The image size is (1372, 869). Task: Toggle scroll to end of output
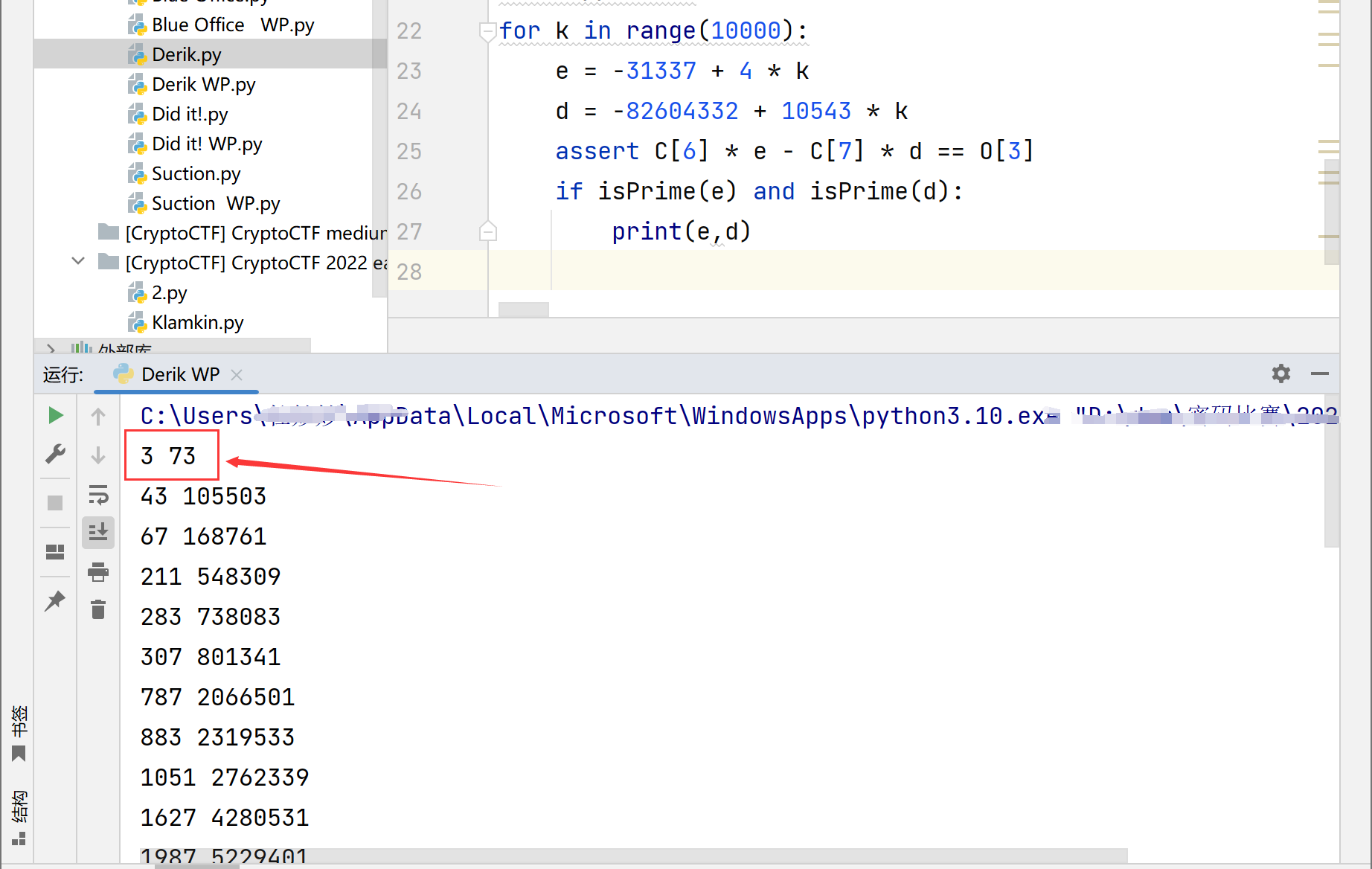pyautogui.click(x=98, y=533)
